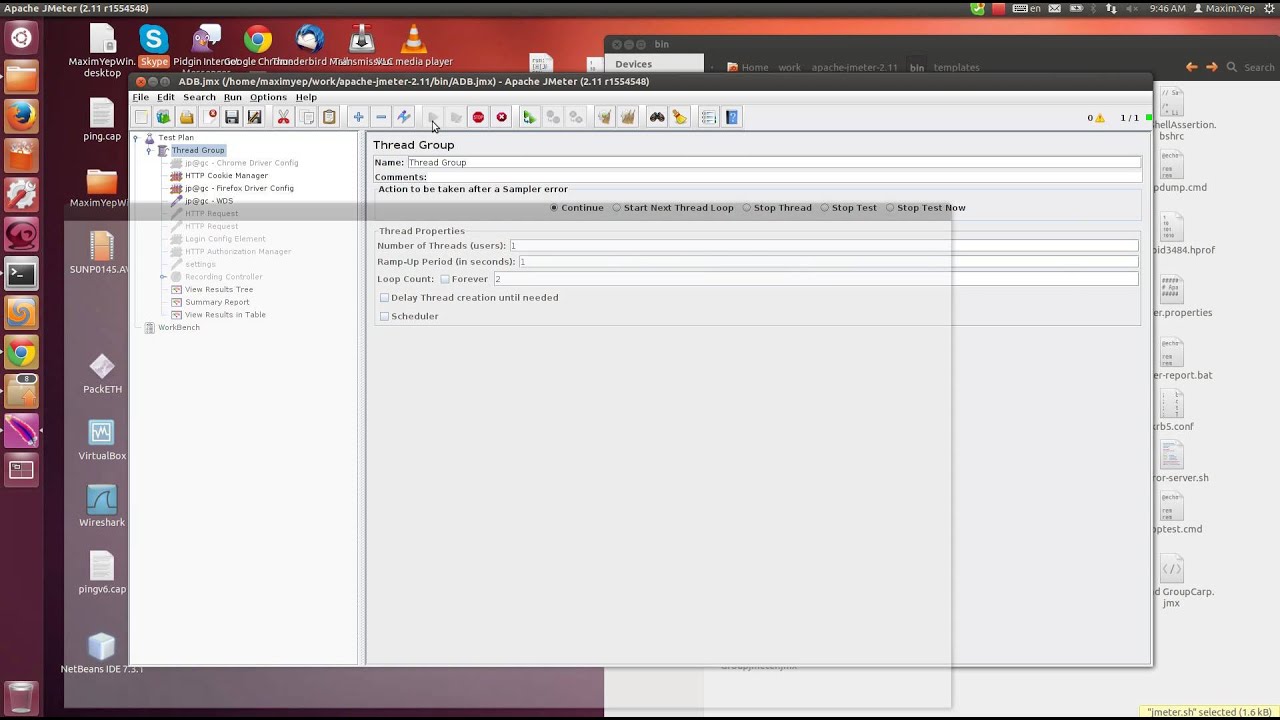Select jp@gc - Firefox Driver Config node
Viewport: 1280px width, 720px height.
pos(239,188)
